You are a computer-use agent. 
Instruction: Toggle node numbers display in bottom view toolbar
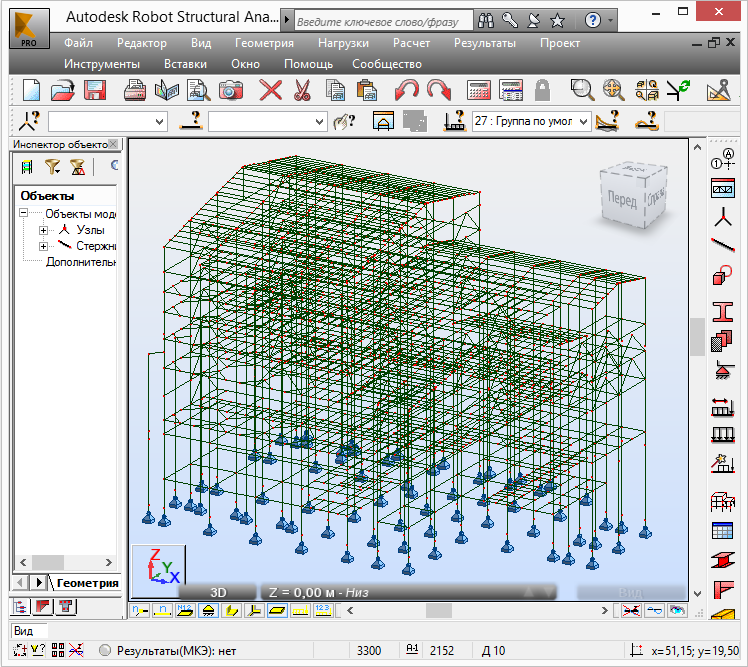(139, 609)
